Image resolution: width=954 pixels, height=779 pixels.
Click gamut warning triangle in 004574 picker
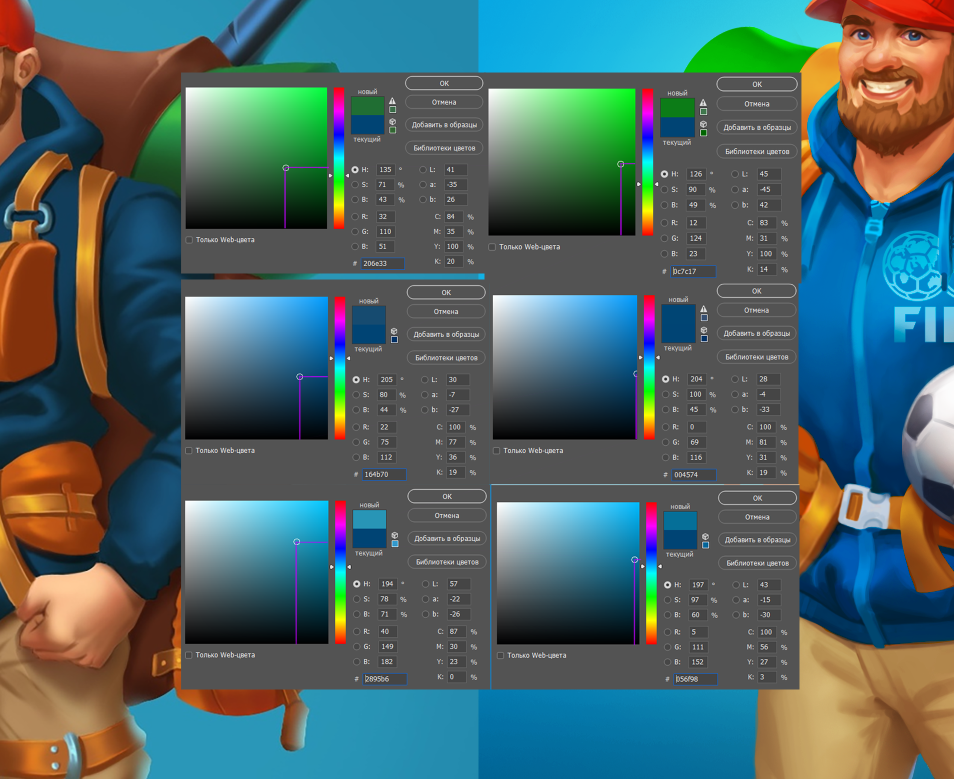(704, 308)
